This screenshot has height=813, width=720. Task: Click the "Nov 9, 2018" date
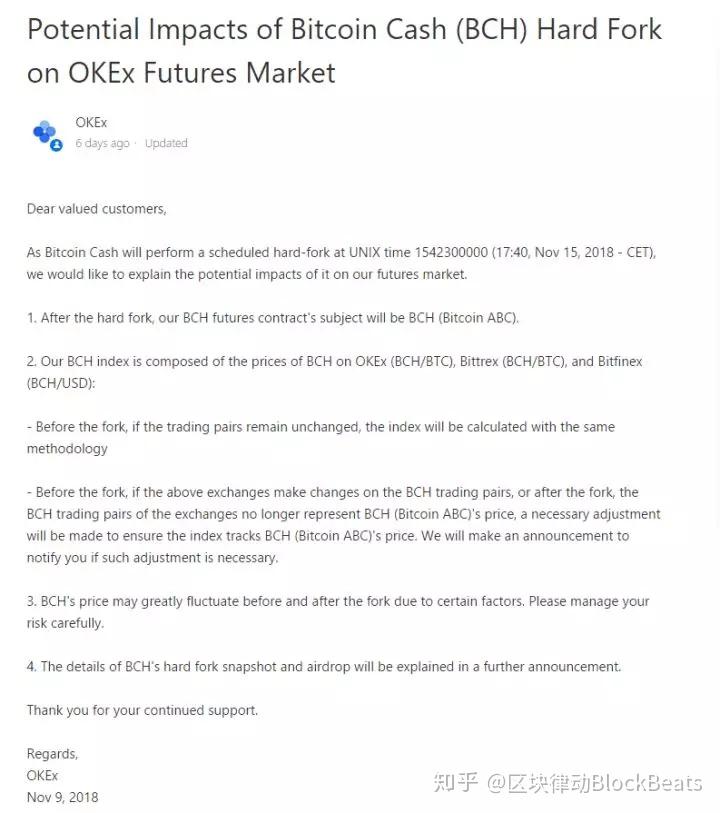coord(62,797)
